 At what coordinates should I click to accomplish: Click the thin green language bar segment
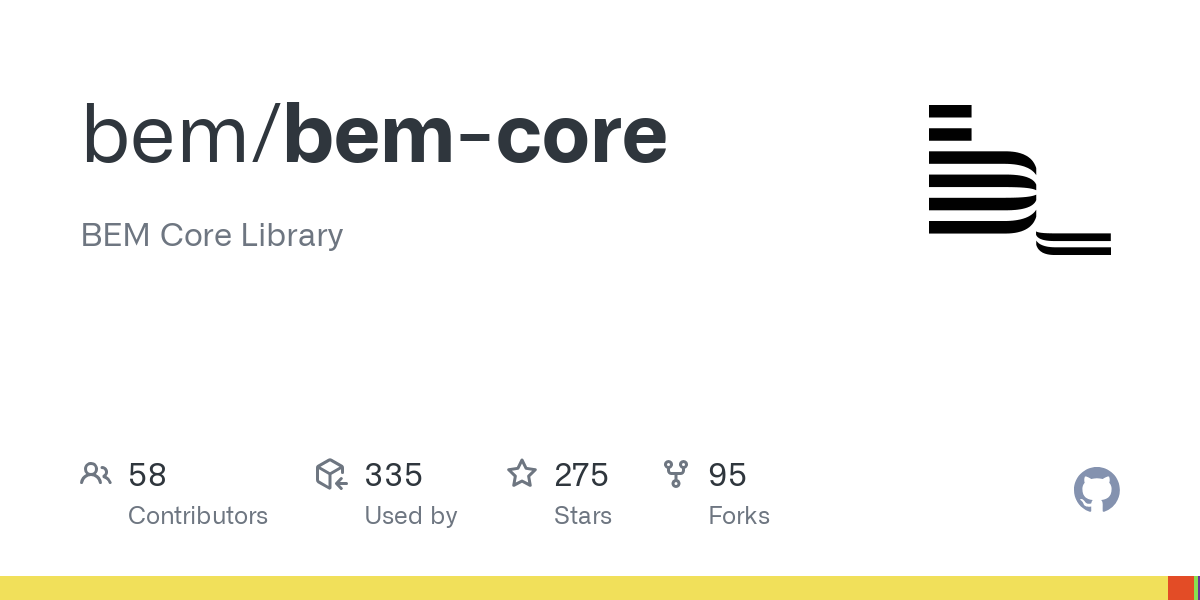pyautogui.click(x=1196, y=588)
